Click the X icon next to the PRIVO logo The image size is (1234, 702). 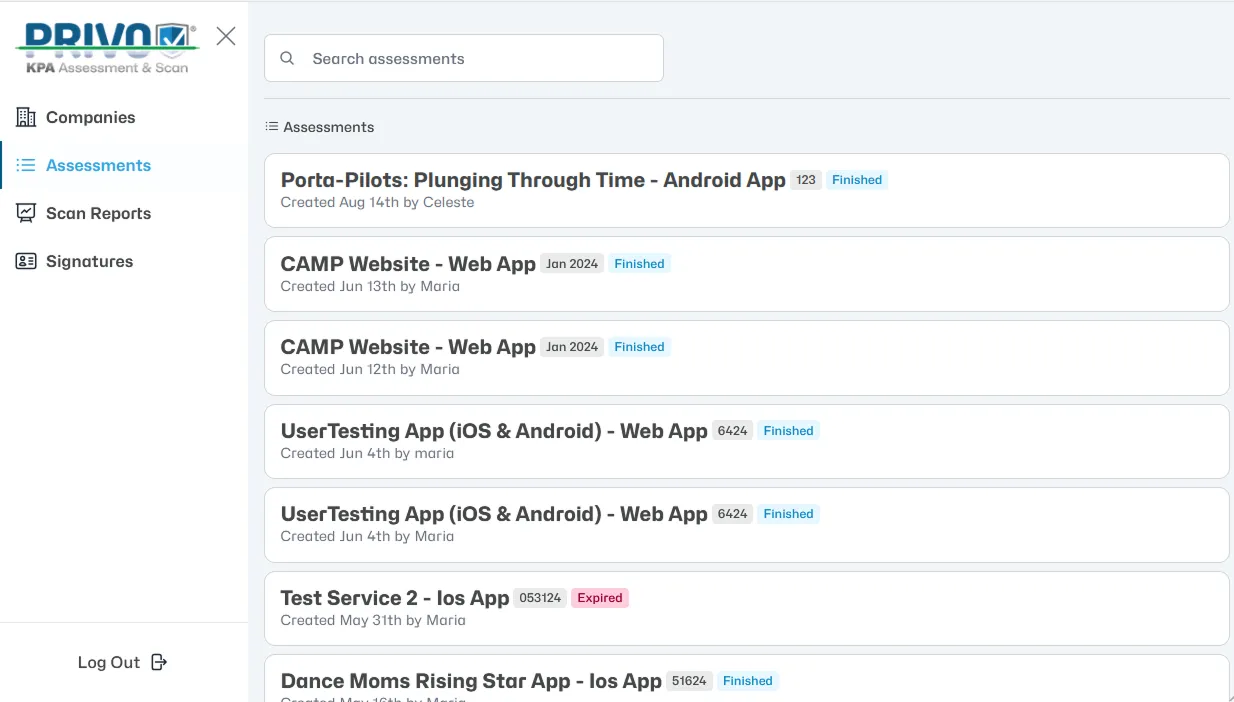point(225,35)
